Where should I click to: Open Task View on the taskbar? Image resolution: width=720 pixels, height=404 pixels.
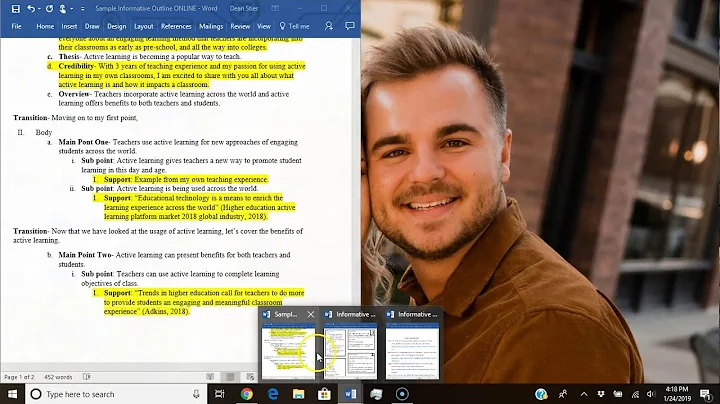220,394
